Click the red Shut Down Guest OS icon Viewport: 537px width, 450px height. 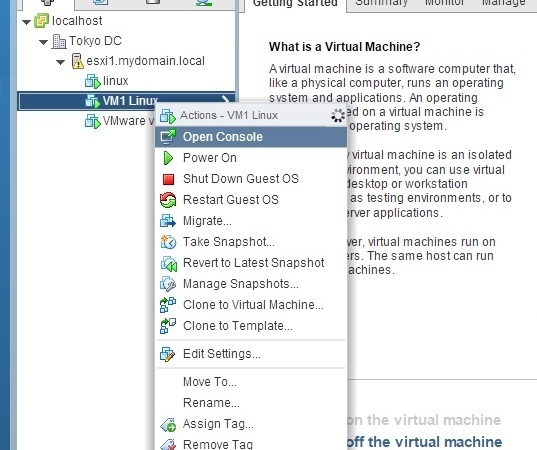168,179
